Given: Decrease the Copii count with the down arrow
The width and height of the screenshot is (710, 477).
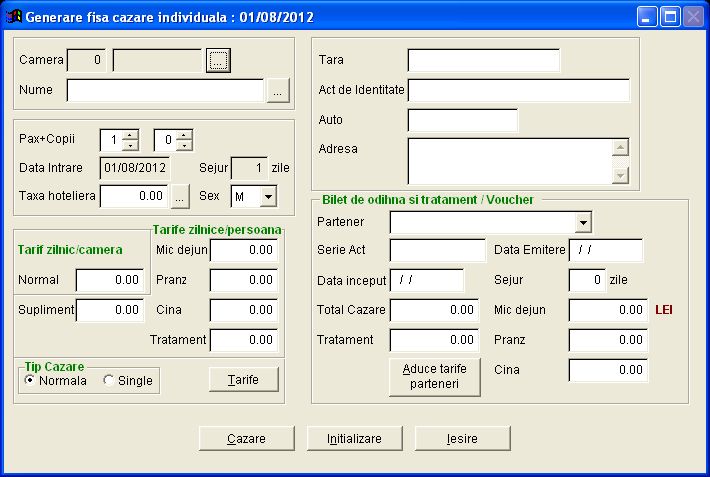Looking at the screenshot, I should [x=184, y=145].
